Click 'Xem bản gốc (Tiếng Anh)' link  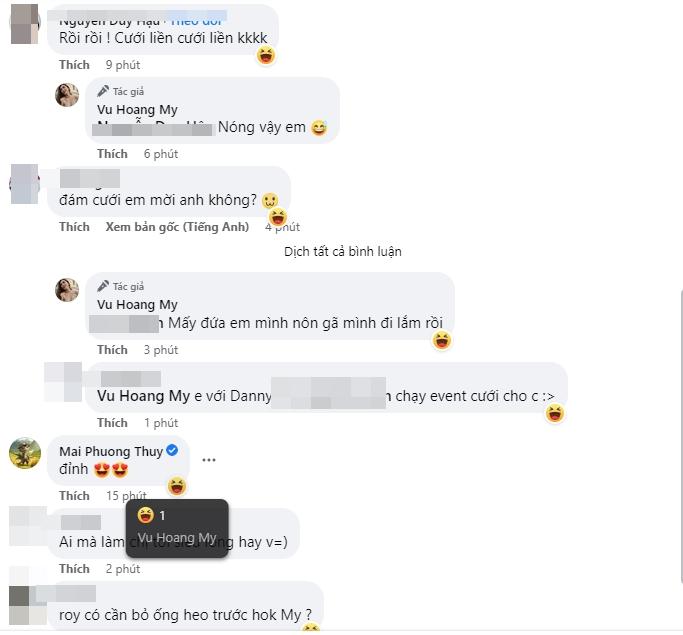[x=177, y=227]
